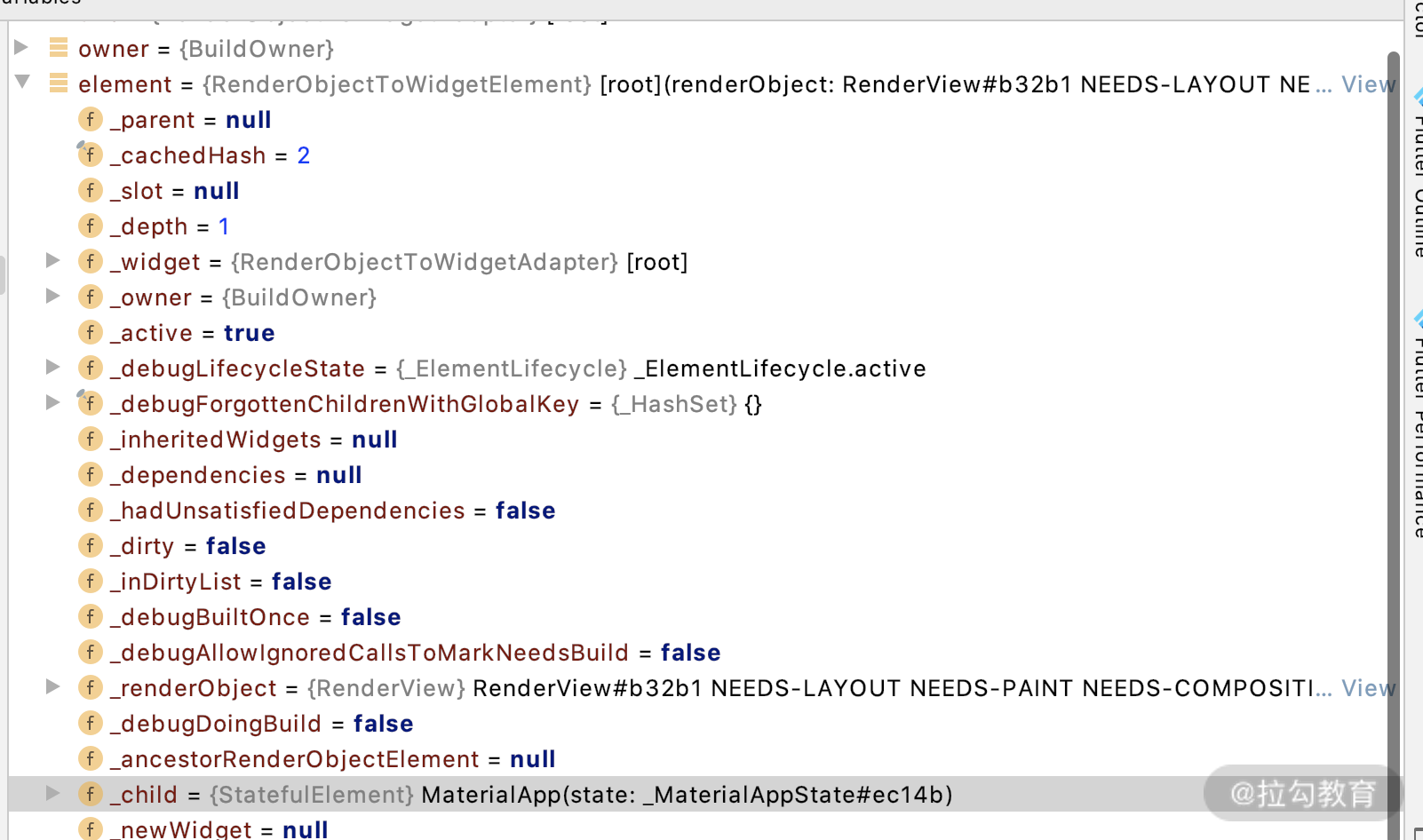
Task: Select the _depth = 1 row
Action: (x=170, y=226)
